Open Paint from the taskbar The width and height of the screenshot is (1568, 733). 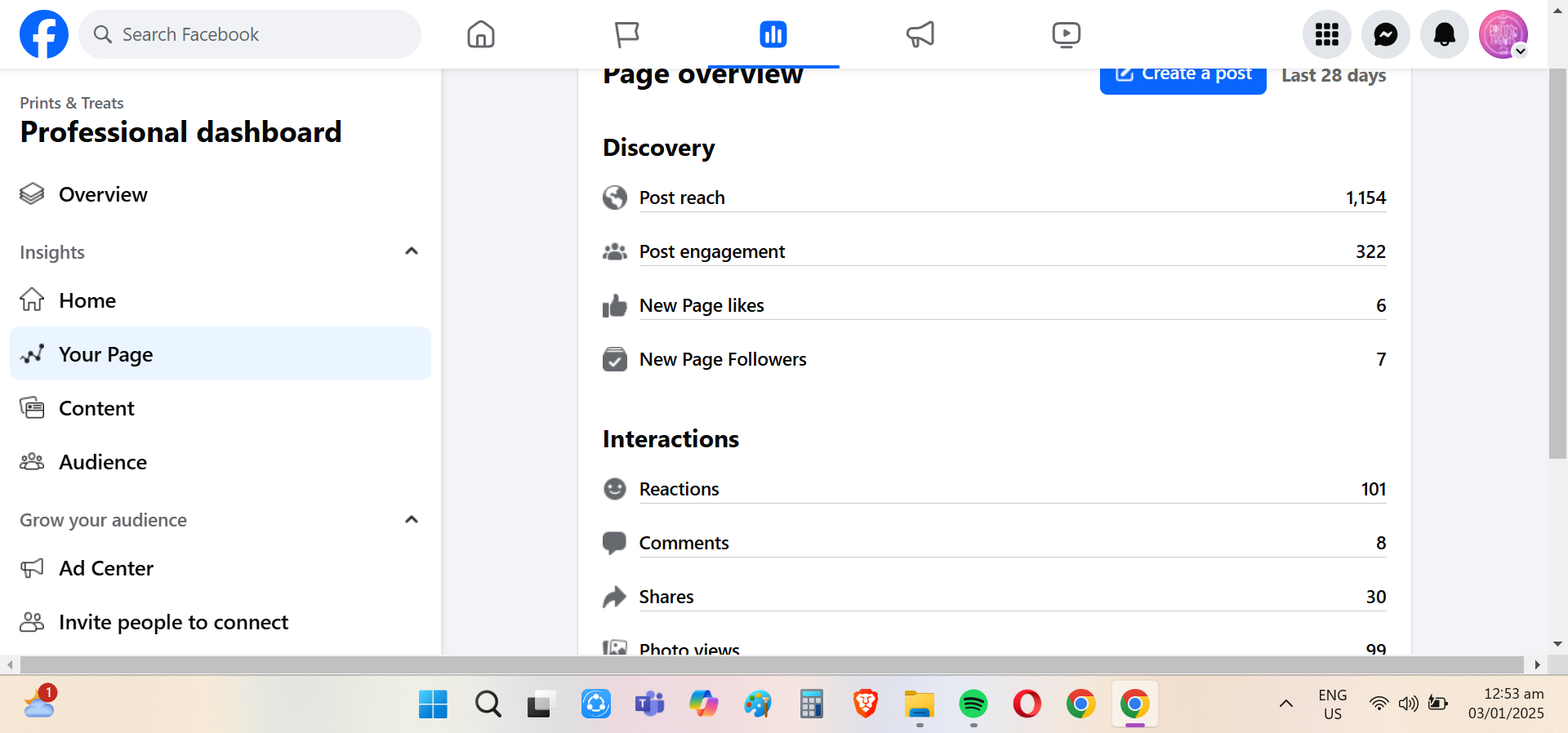click(x=758, y=704)
